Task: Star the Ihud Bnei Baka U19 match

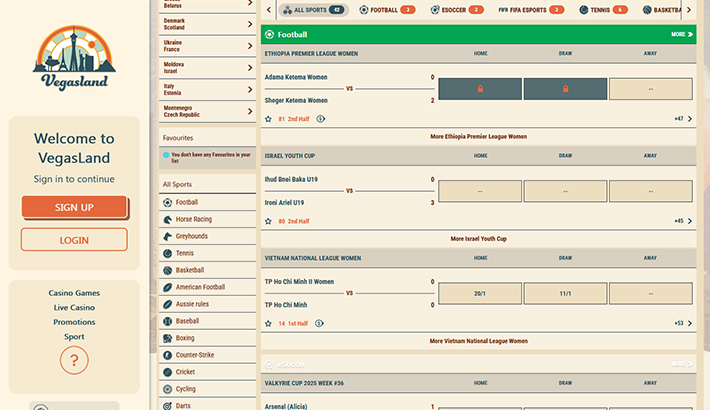Action: (x=268, y=221)
